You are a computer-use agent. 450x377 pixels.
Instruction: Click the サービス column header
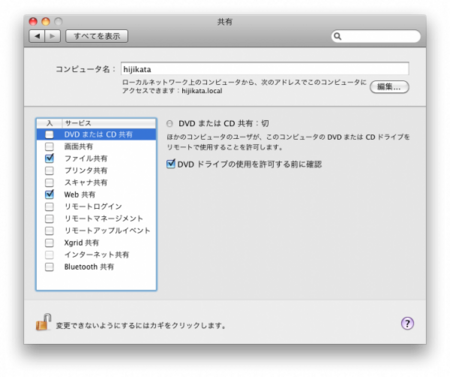pyautogui.click(x=109, y=123)
